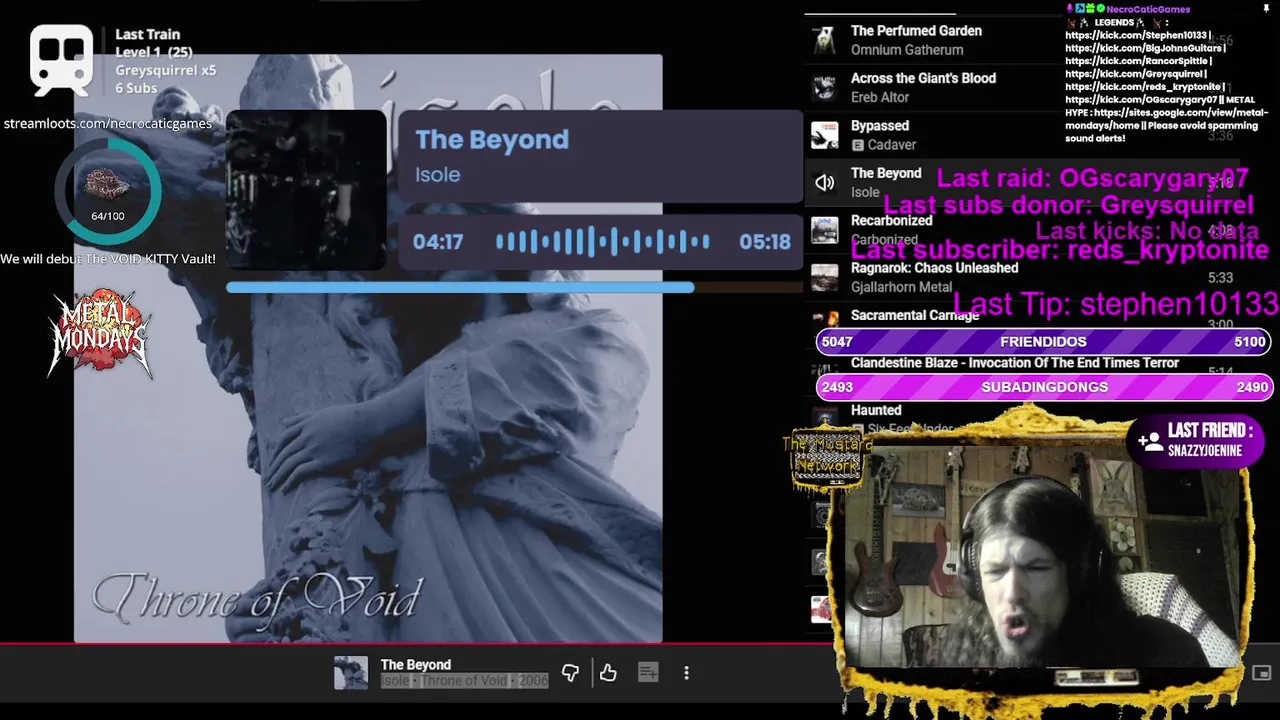Select the Sacramental Carnage thumbnail
1280x720 pixels.
click(x=824, y=318)
